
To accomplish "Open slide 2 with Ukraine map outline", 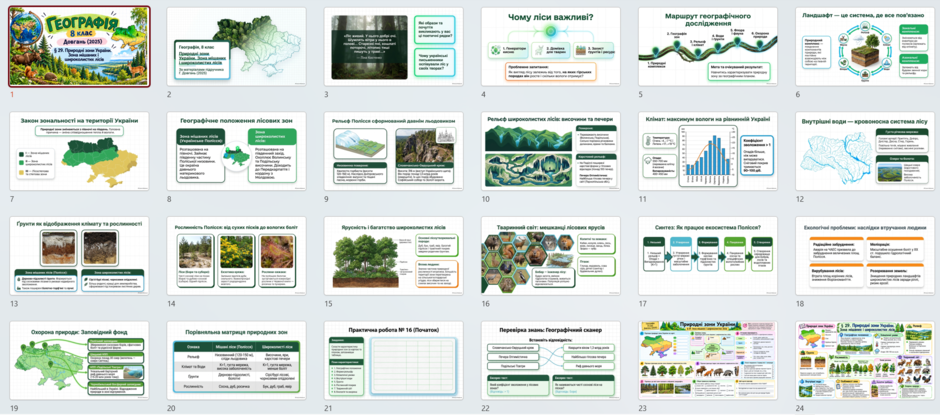I will pos(236,46).
